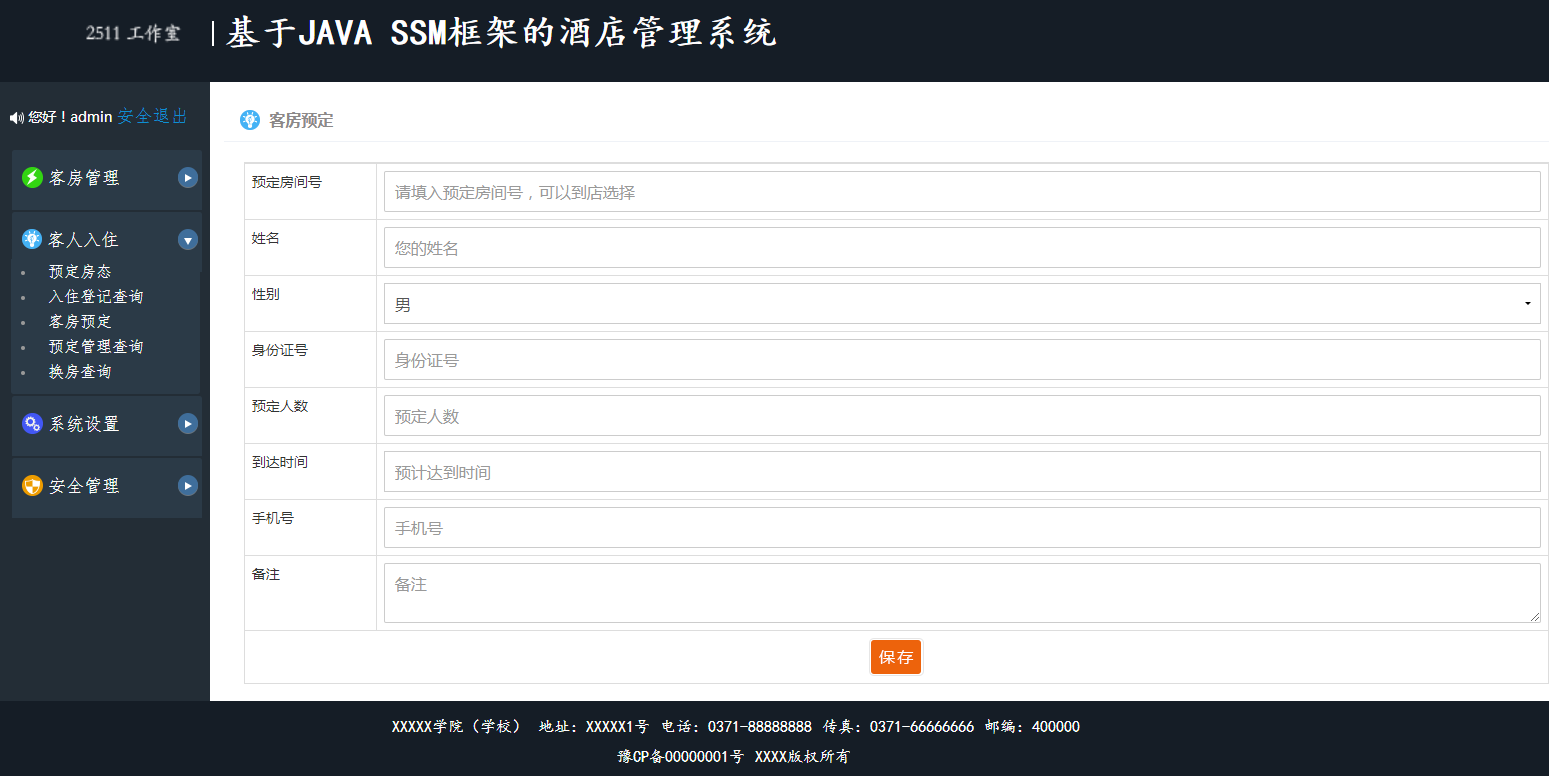This screenshot has height=776, width=1549.
Task: Focus the 身份证号 input field
Action: pyautogui.click(x=962, y=360)
